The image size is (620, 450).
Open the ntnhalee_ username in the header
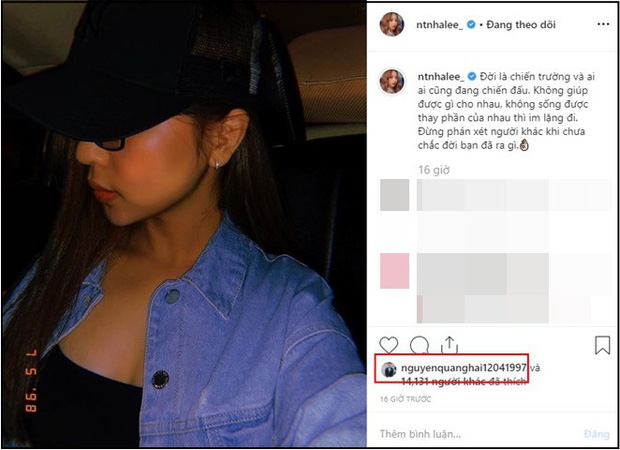coord(440,25)
